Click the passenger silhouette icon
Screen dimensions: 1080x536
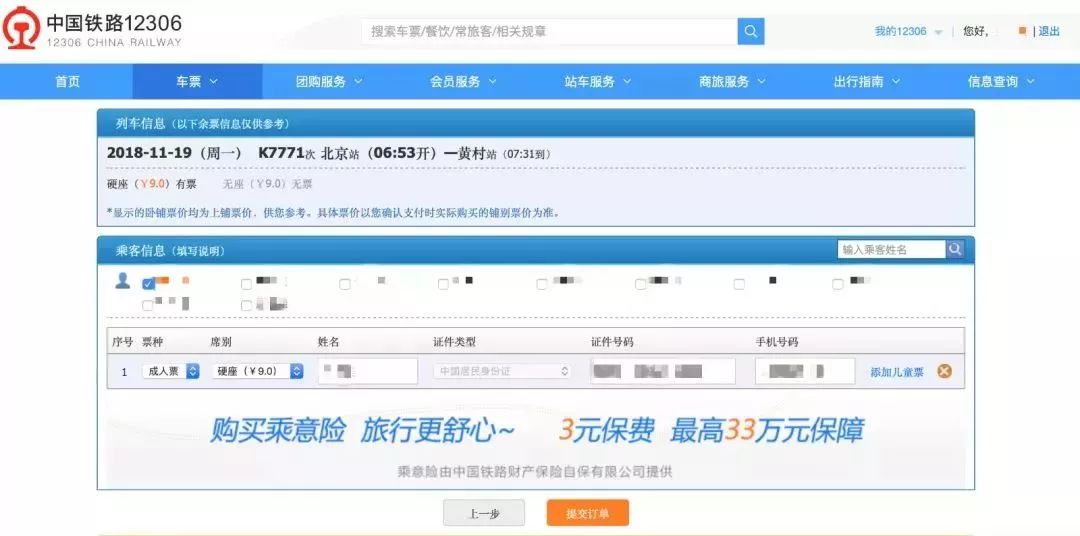(x=123, y=280)
